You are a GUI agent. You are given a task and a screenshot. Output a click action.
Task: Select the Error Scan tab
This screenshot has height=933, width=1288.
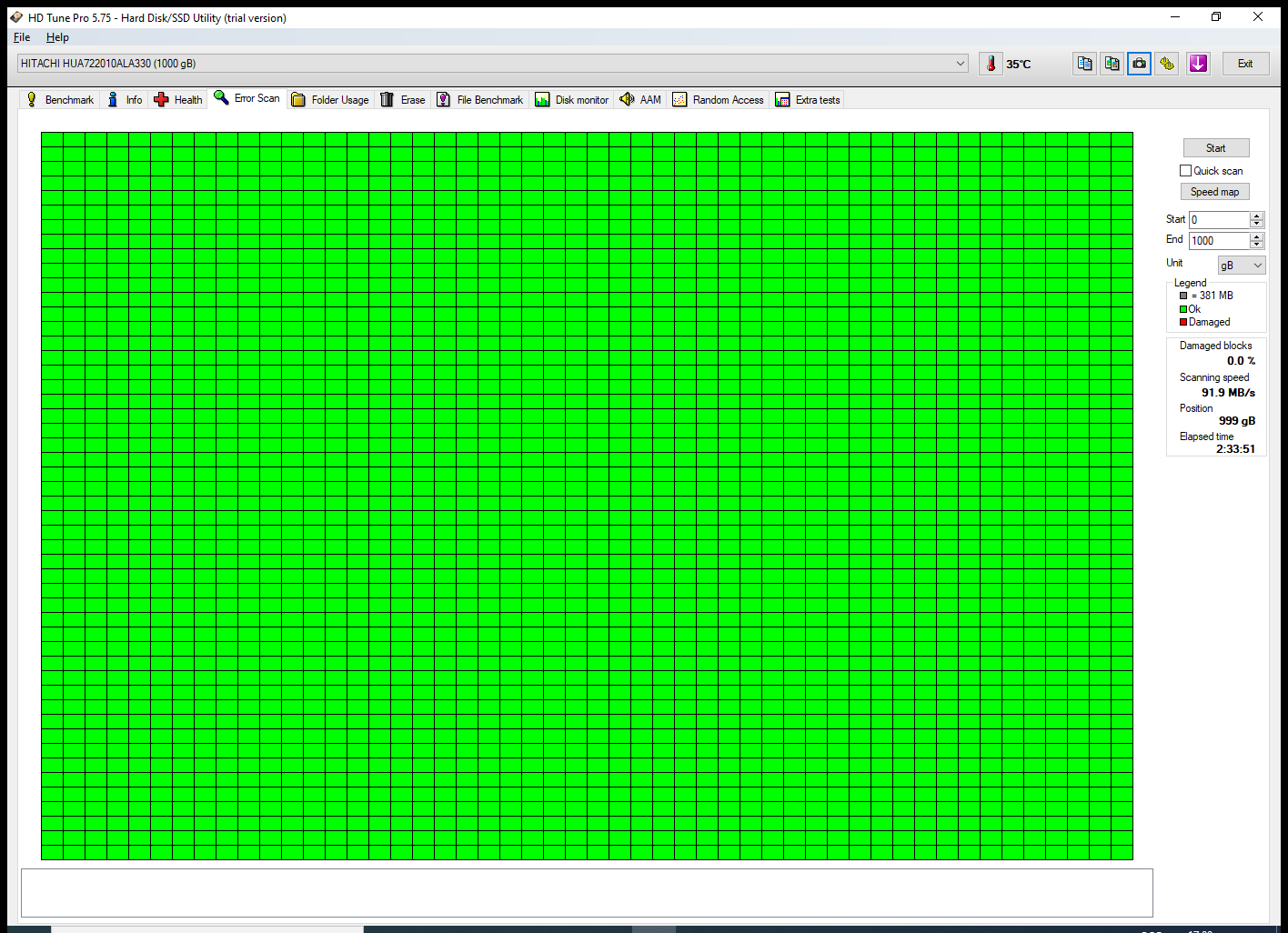point(247,98)
